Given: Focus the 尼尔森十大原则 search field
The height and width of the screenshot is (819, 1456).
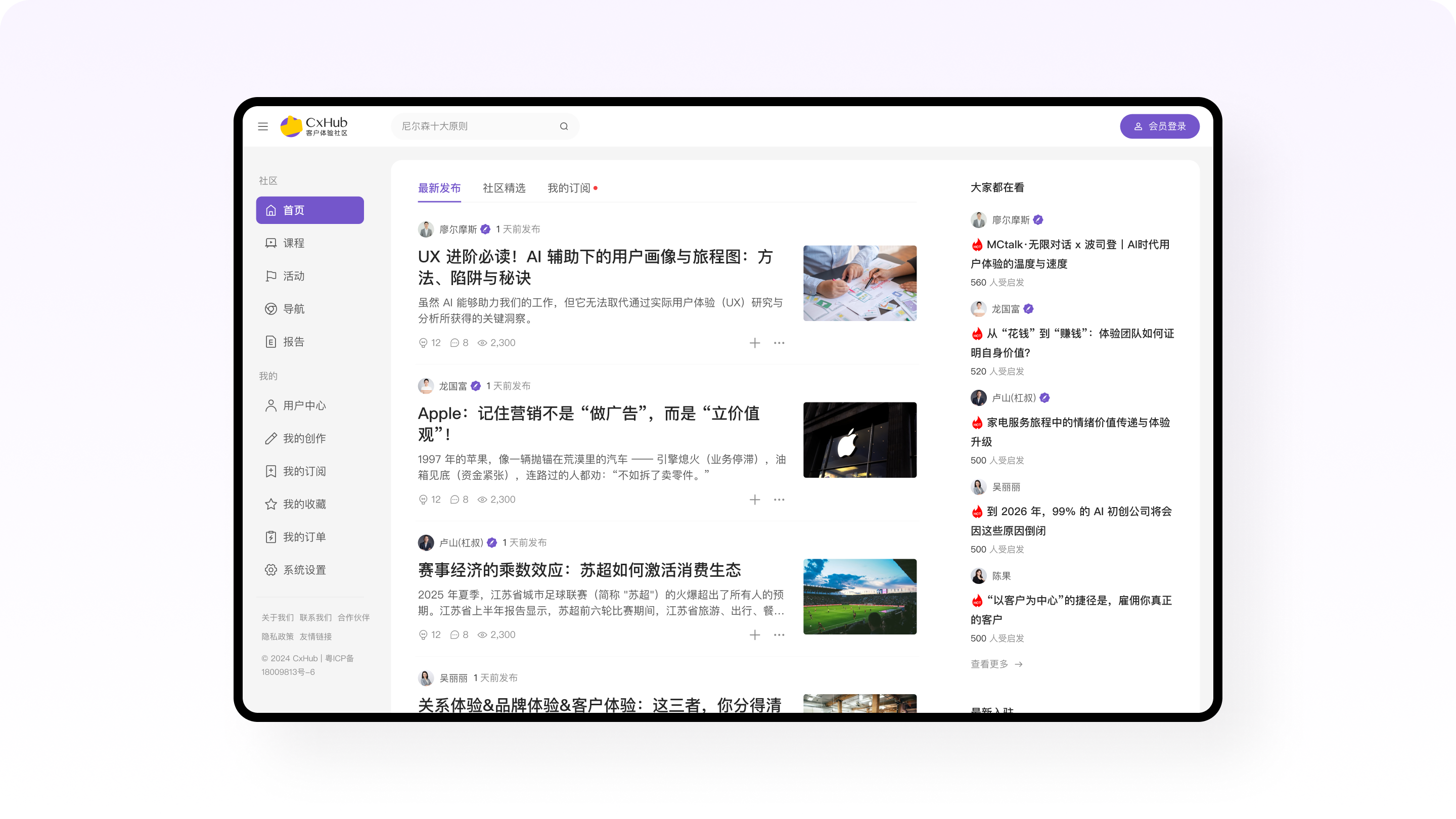Looking at the screenshot, I should (x=485, y=126).
